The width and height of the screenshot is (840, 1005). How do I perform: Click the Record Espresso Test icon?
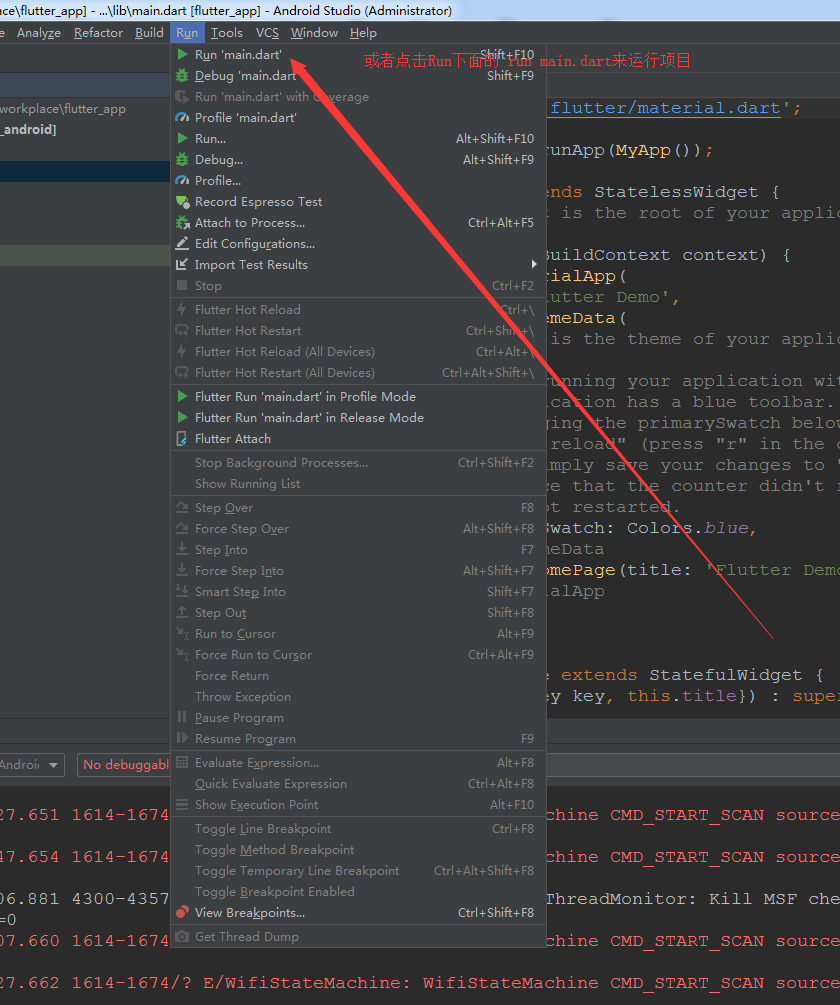point(183,202)
